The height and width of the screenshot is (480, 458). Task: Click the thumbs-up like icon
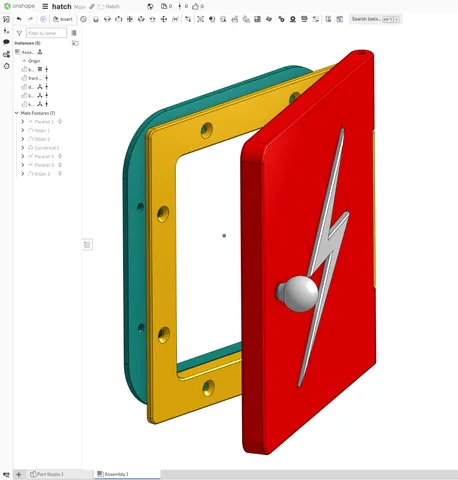(195, 6)
